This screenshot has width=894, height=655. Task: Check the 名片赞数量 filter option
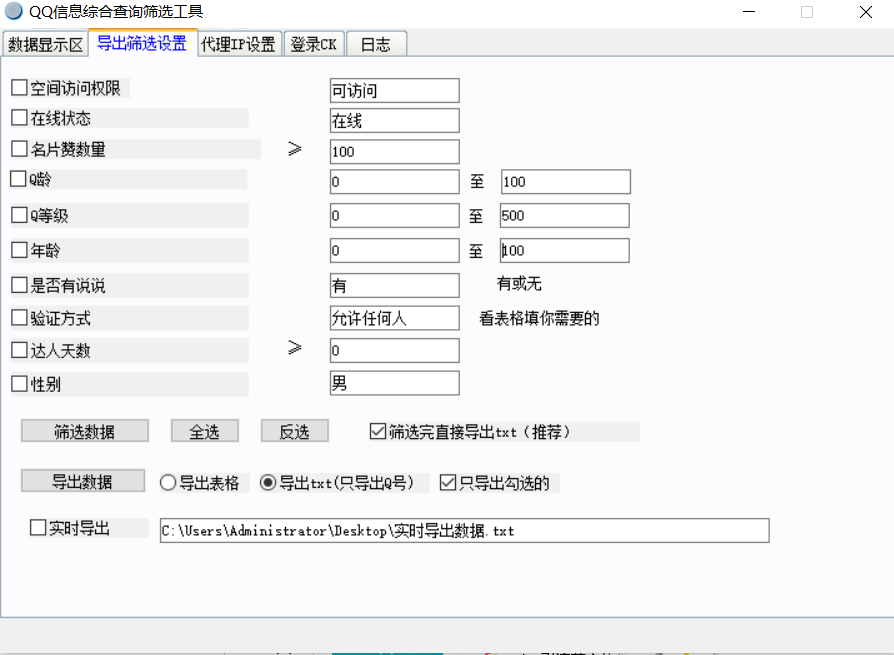click(20, 150)
